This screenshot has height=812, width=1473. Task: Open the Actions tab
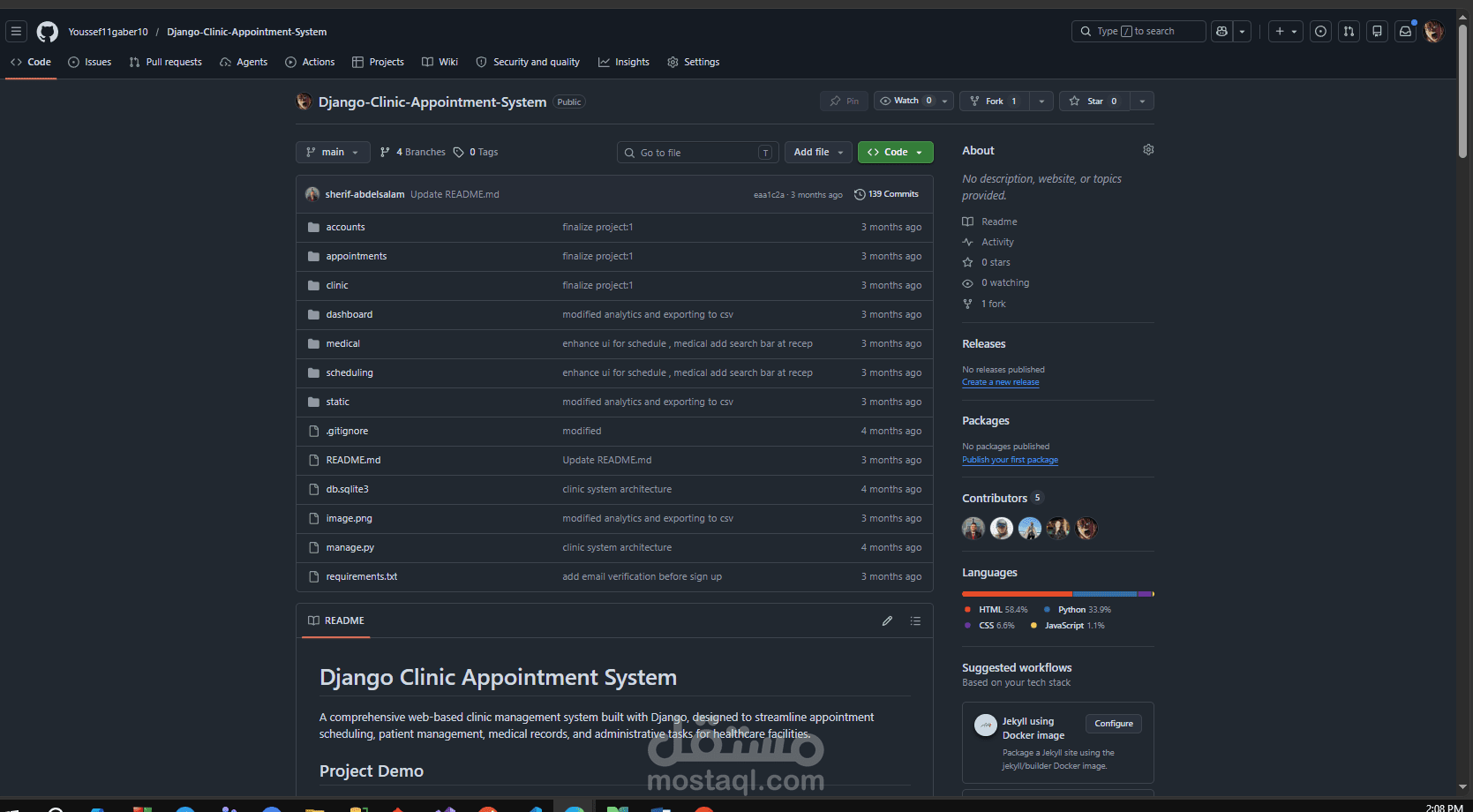coord(310,62)
